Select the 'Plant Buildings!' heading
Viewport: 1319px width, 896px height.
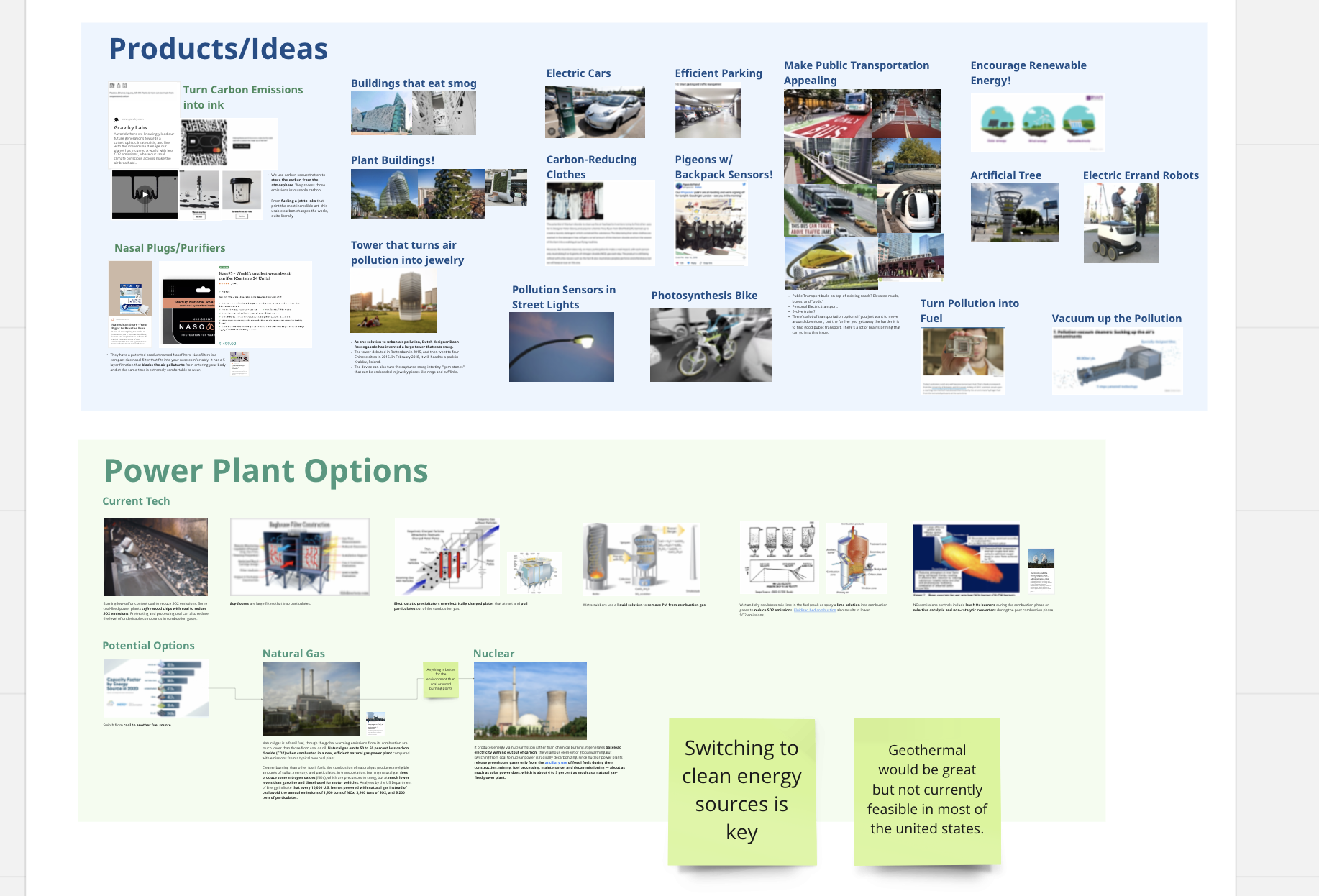393,160
